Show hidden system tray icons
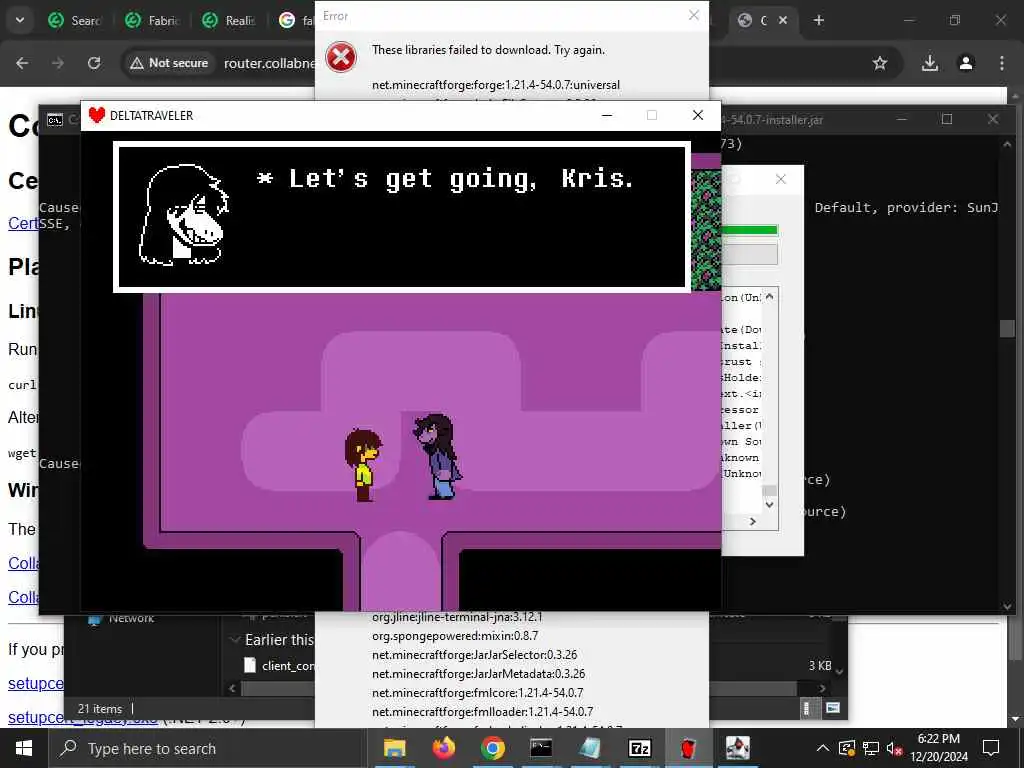The height and width of the screenshot is (768, 1024). point(823,748)
